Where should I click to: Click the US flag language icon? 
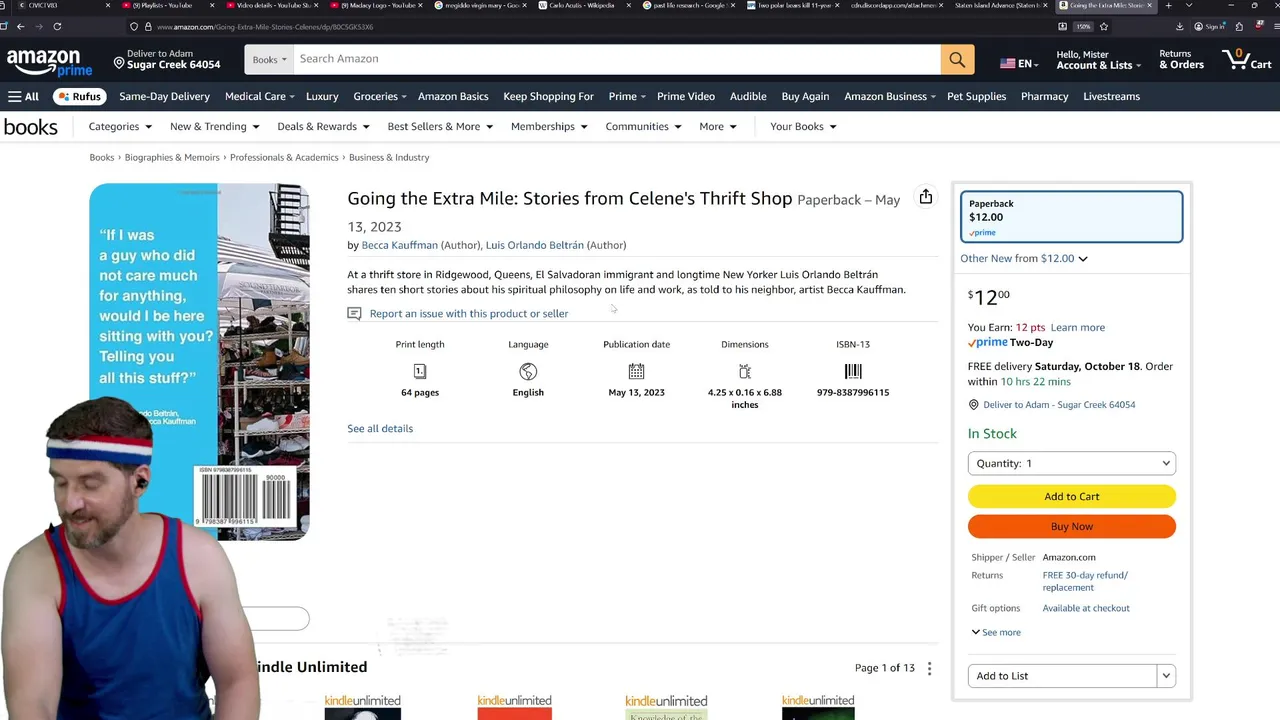tap(1008, 63)
